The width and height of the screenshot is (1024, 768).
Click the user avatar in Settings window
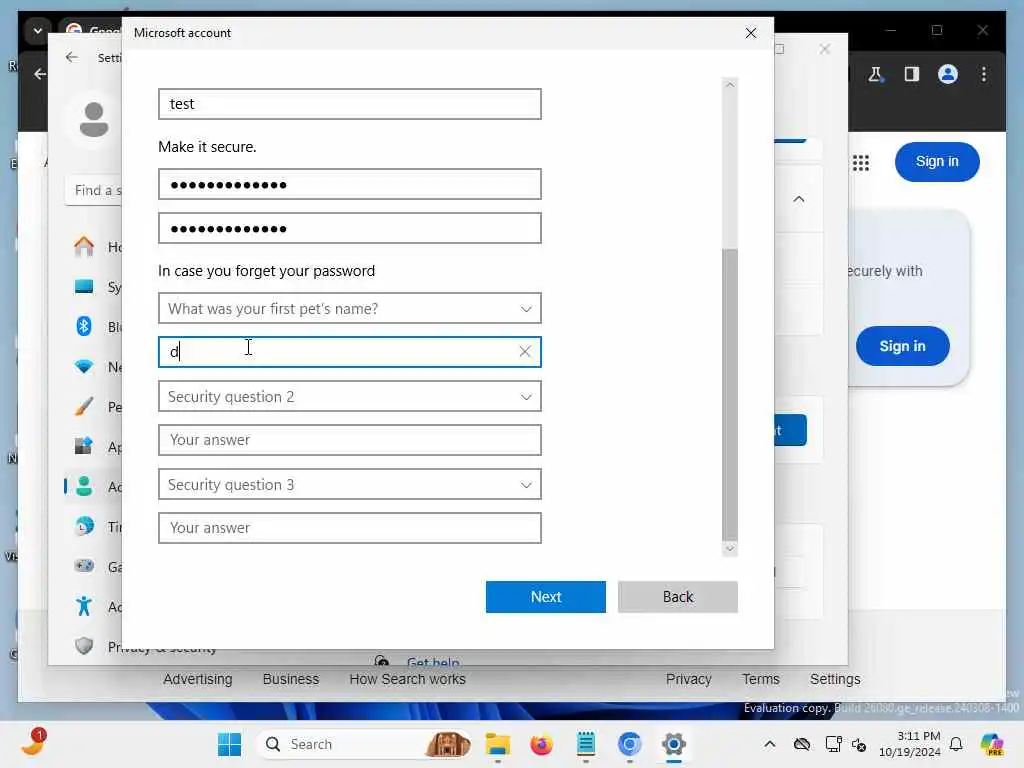click(94, 120)
